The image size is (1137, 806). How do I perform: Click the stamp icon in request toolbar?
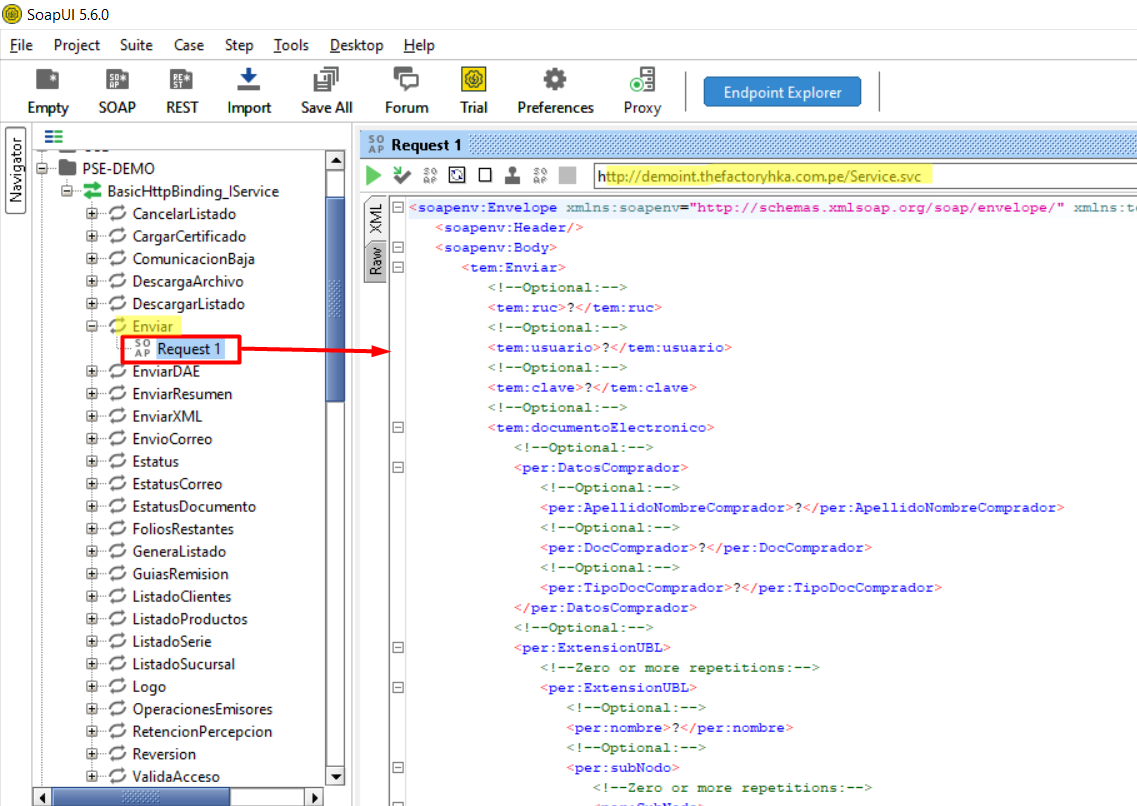tap(513, 175)
